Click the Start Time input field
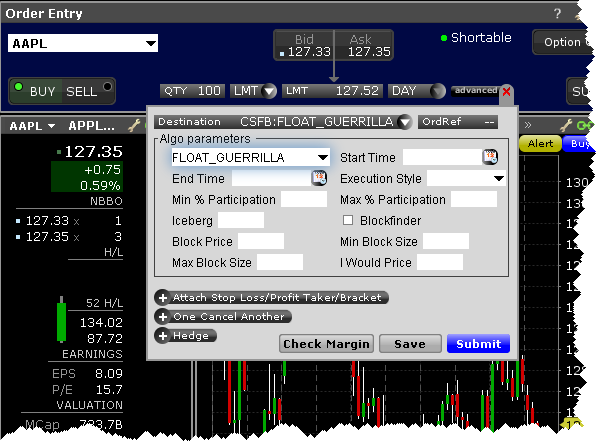The width and height of the screenshot is (603, 446). 442,157
